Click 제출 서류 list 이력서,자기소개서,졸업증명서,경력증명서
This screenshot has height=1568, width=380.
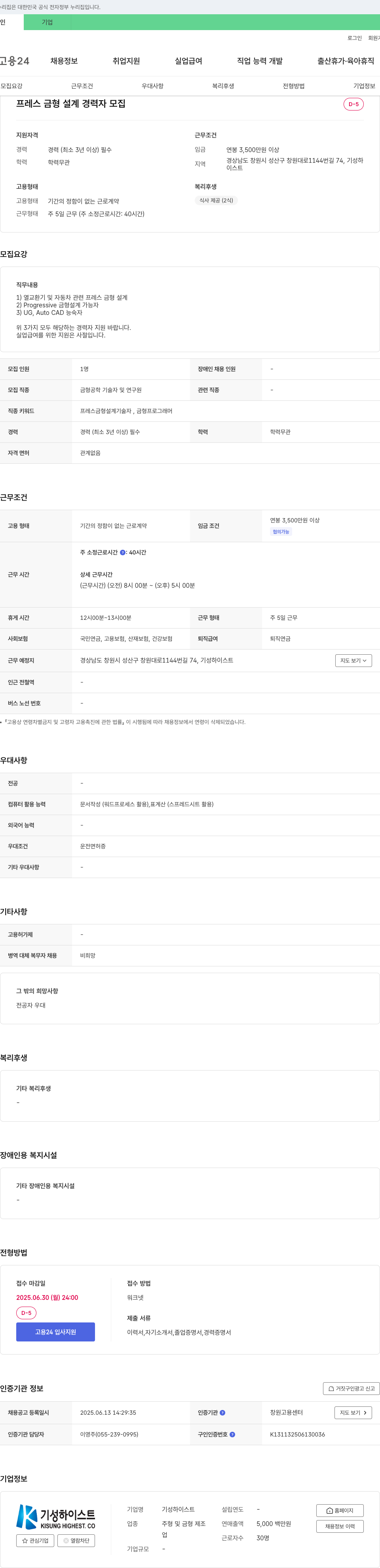click(179, 1332)
